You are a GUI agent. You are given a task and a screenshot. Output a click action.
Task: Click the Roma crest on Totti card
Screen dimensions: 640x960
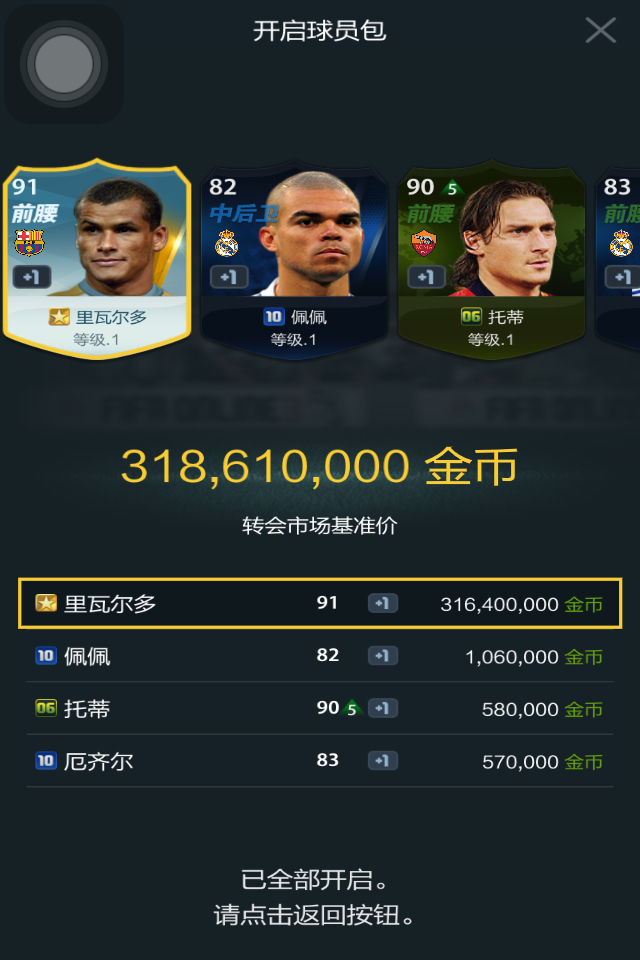(423, 243)
